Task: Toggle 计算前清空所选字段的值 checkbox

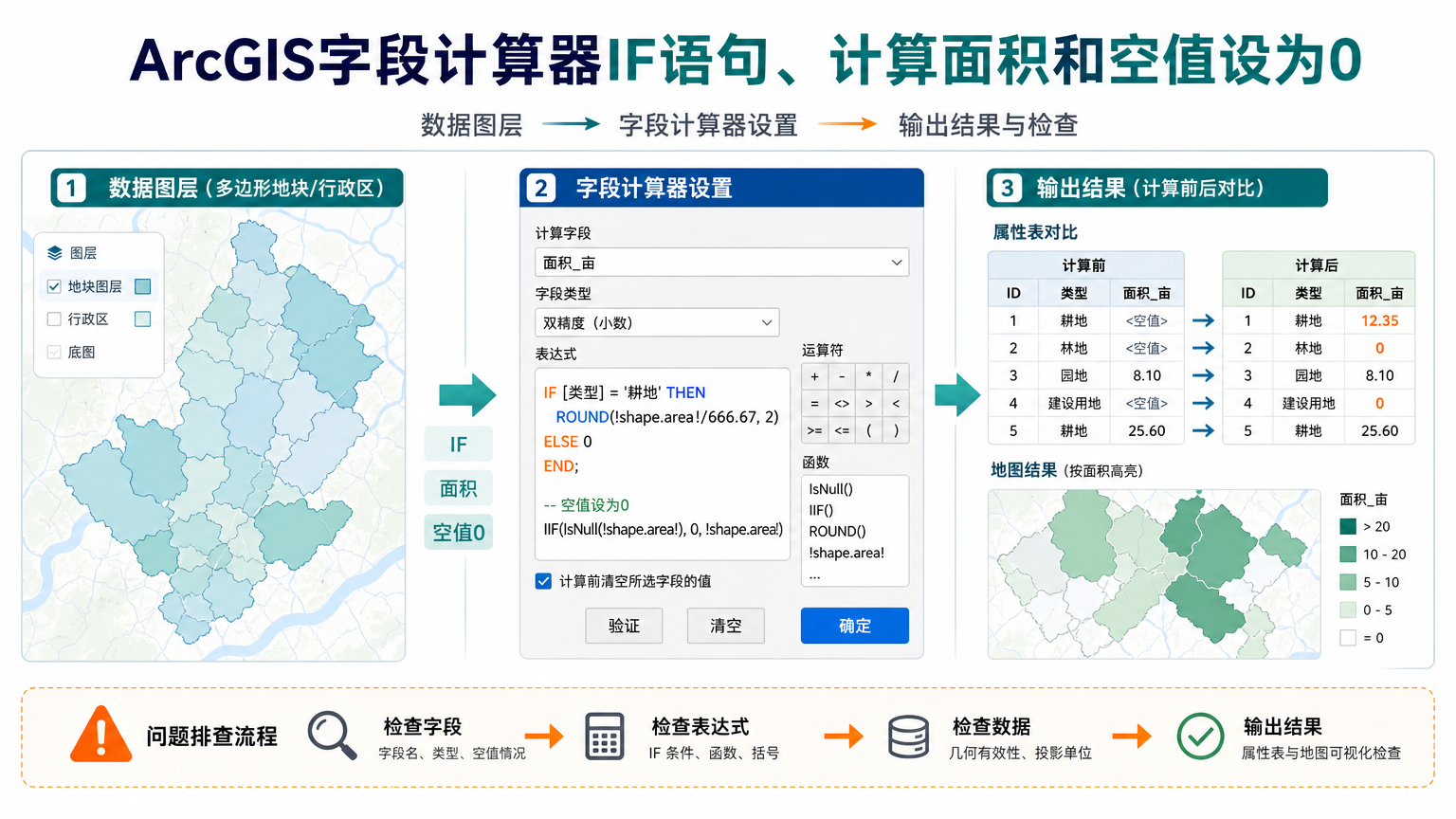Action: [x=543, y=581]
